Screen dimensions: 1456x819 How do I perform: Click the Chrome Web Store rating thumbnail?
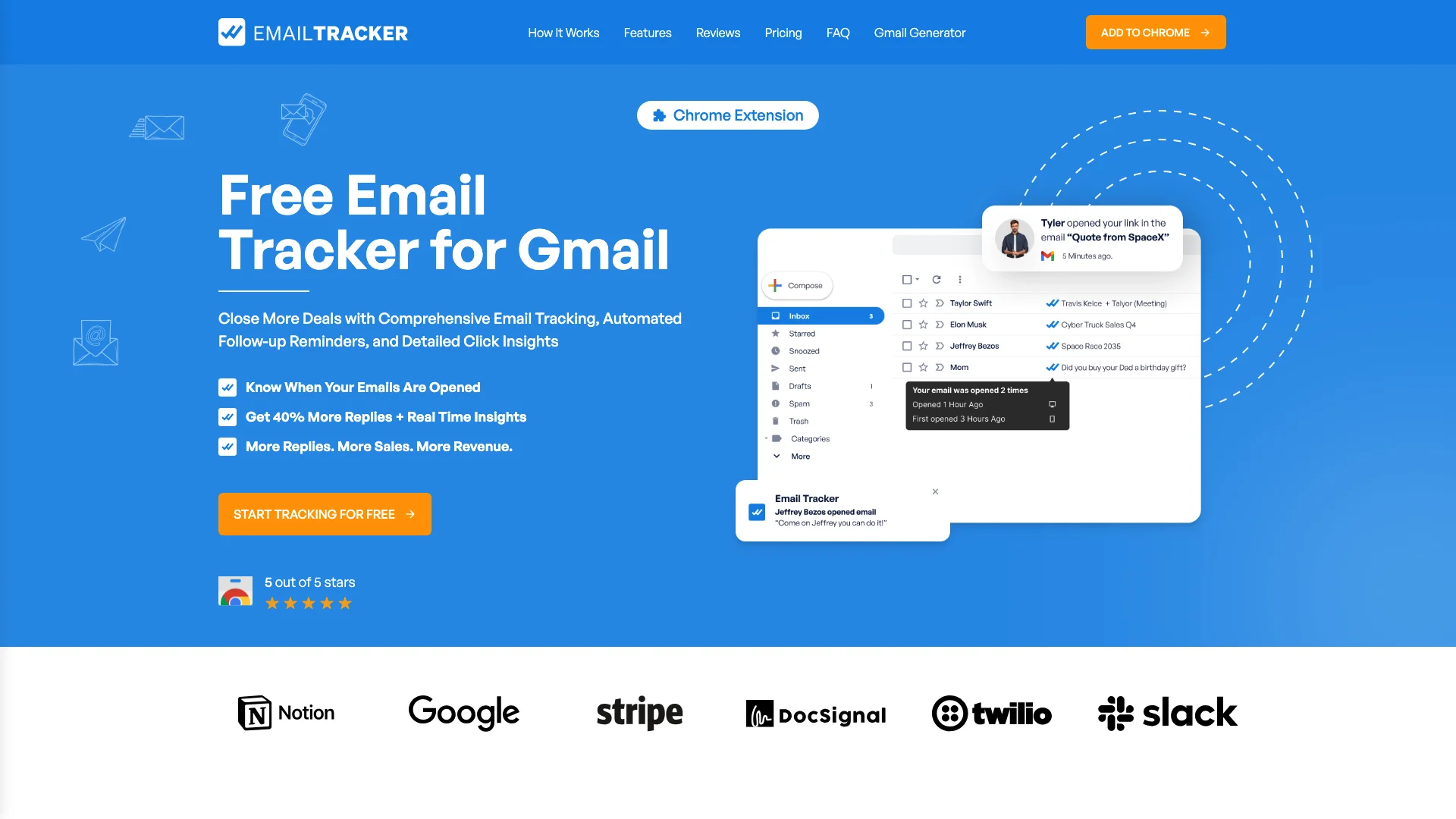coord(234,591)
